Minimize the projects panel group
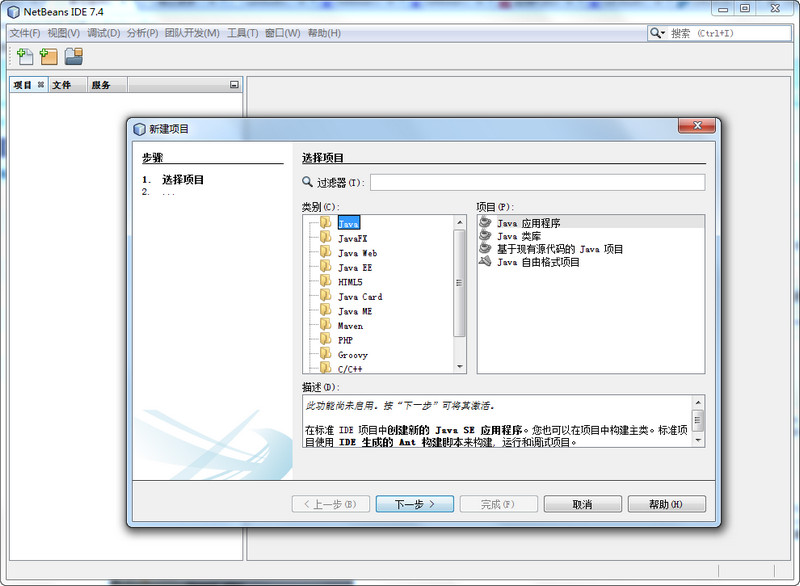Screen dimensions: 800x586 click(x=234, y=85)
